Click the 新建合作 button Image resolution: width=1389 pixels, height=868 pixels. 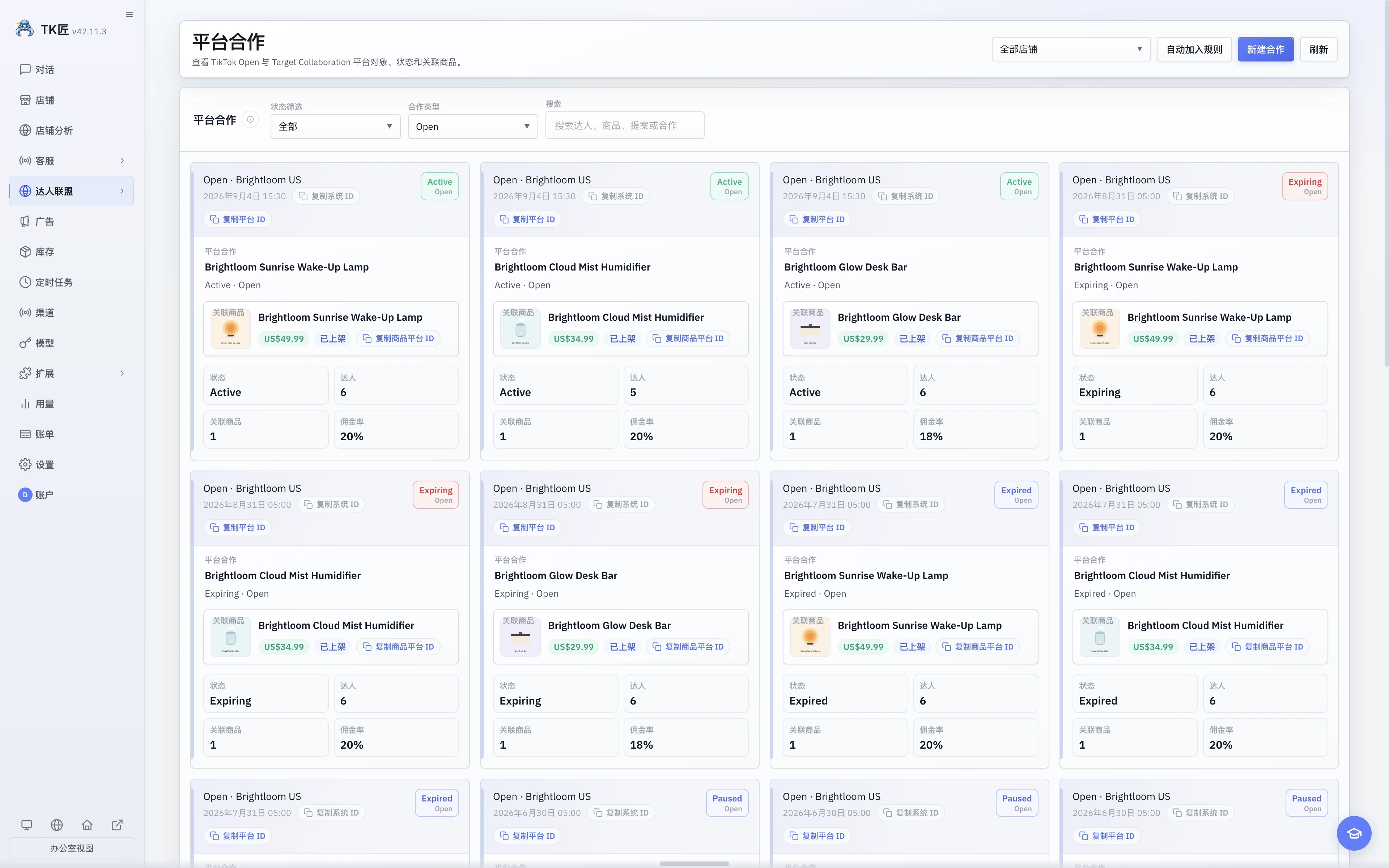click(1266, 50)
